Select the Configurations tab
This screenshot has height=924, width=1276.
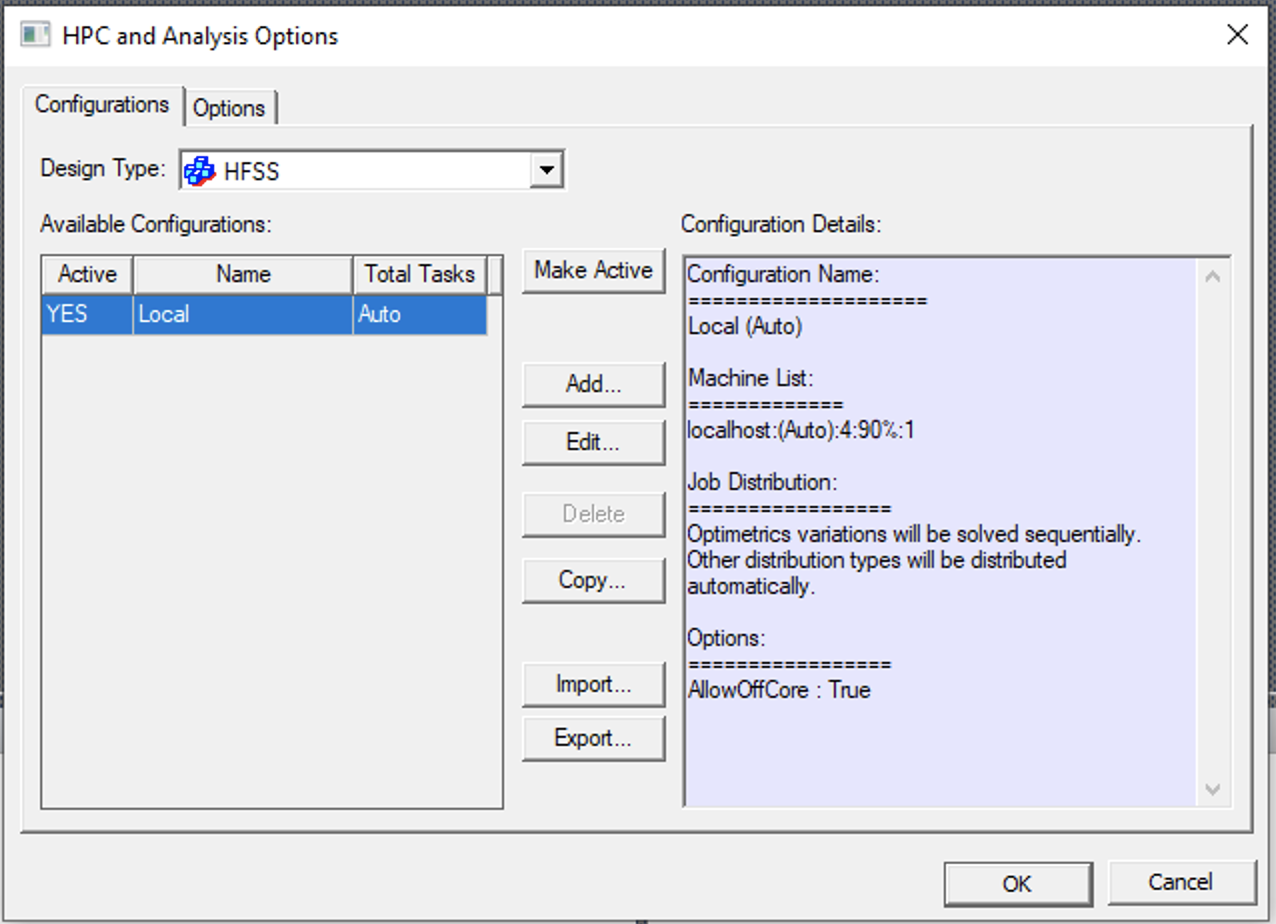102,105
